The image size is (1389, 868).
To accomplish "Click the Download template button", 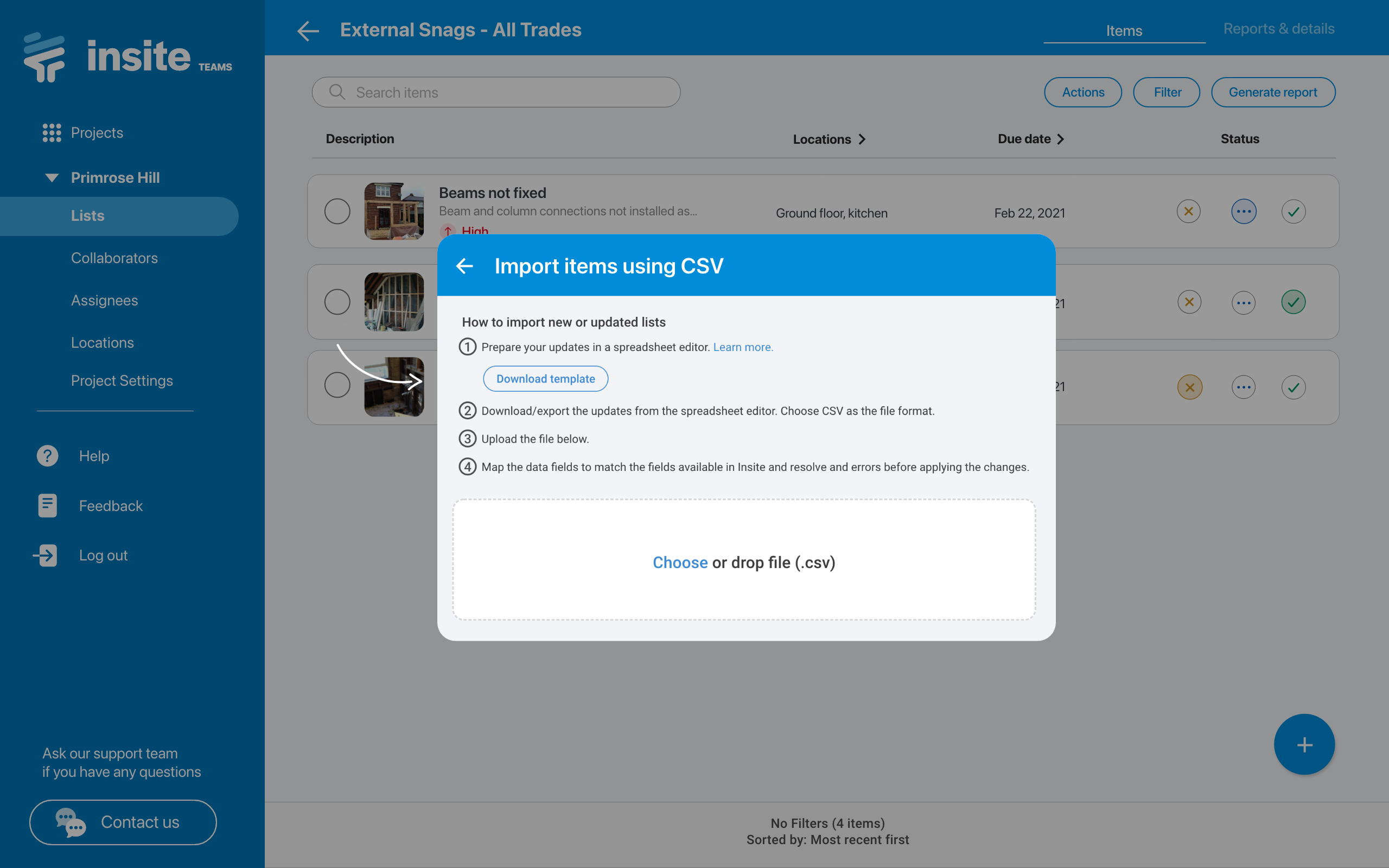I will pyautogui.click(x=545, y=379).
